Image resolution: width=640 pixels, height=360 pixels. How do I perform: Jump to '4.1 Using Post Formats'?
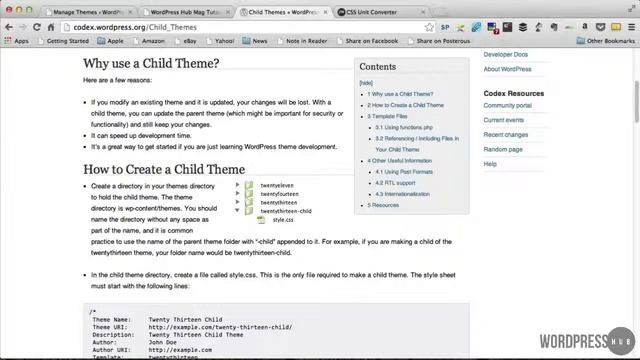coord(404,172)
